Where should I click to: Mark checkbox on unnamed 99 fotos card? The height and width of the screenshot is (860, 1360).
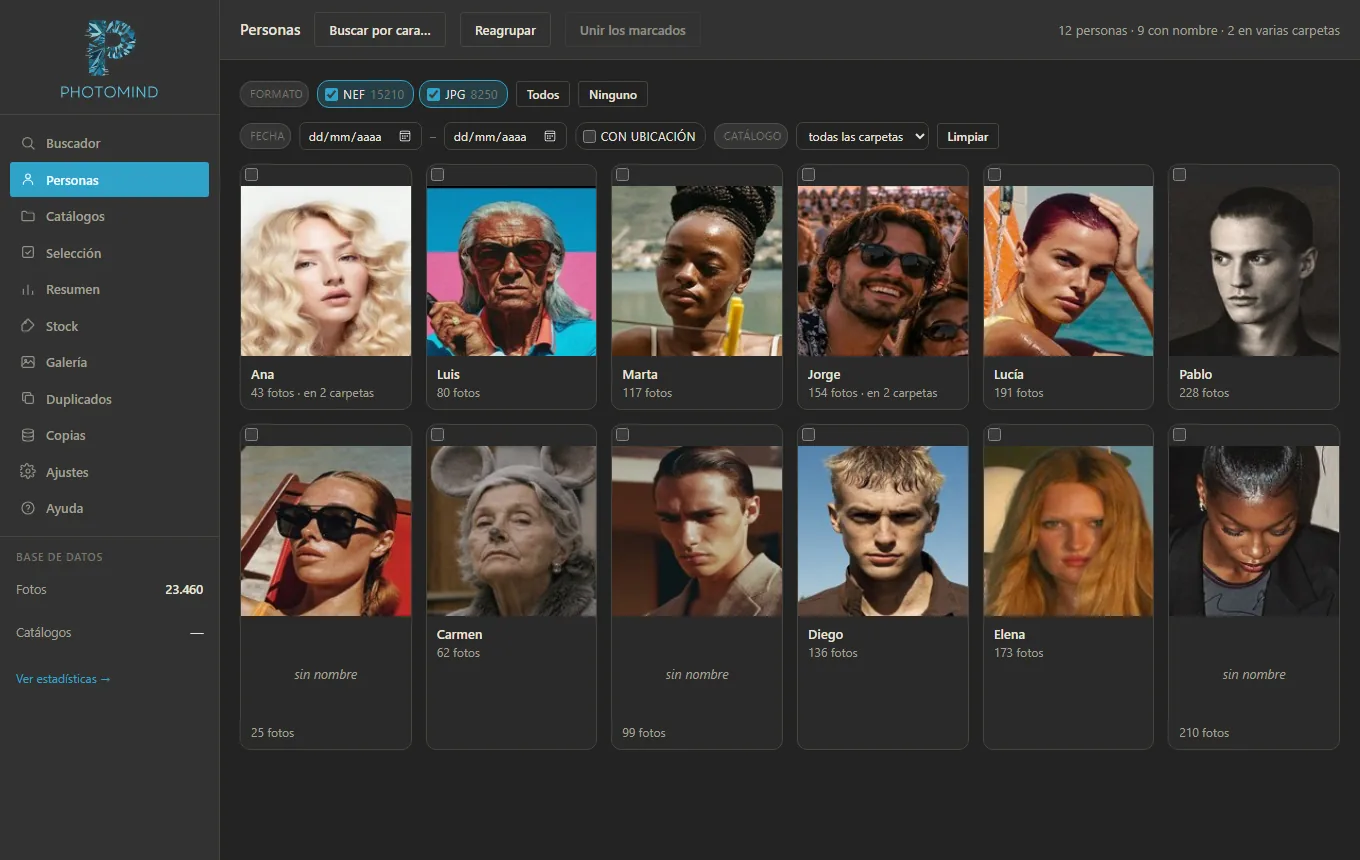coord(623,435)
